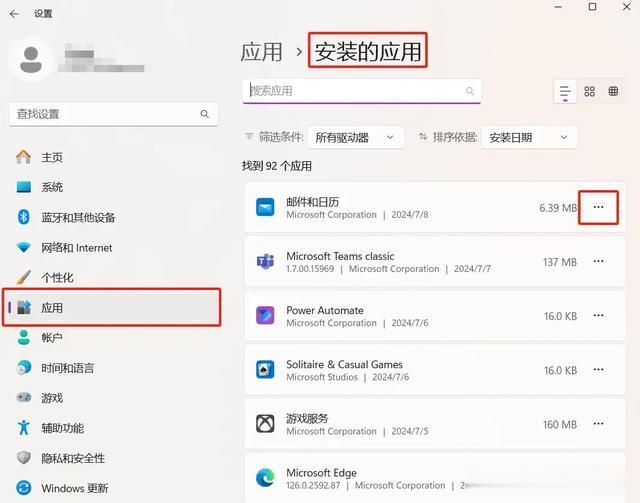
Task: Switch to tile table view icon
Action: coord(613,91)
